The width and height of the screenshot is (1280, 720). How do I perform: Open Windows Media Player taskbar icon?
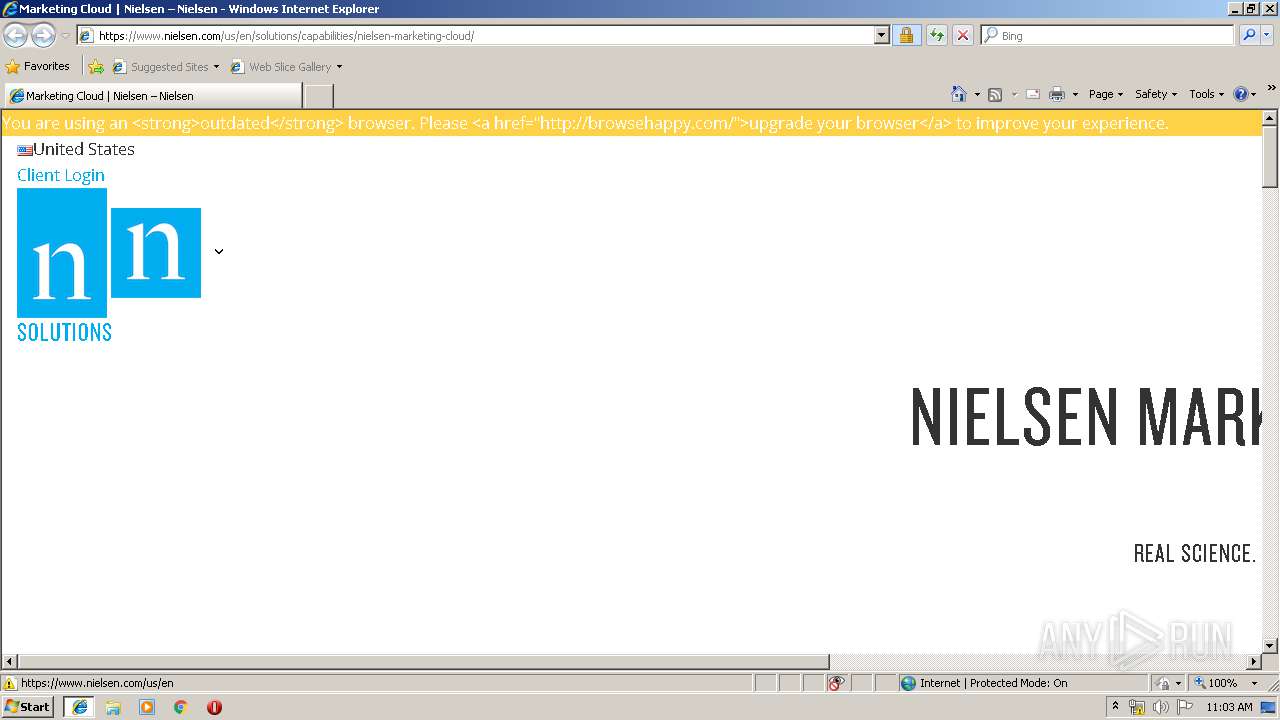tap(147, 707)
